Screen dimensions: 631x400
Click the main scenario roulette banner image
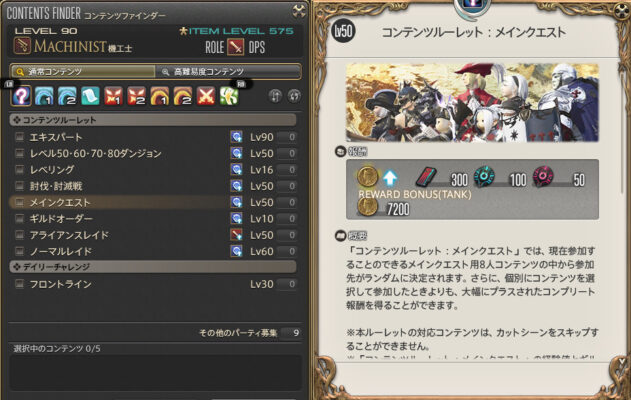[472, 102]
